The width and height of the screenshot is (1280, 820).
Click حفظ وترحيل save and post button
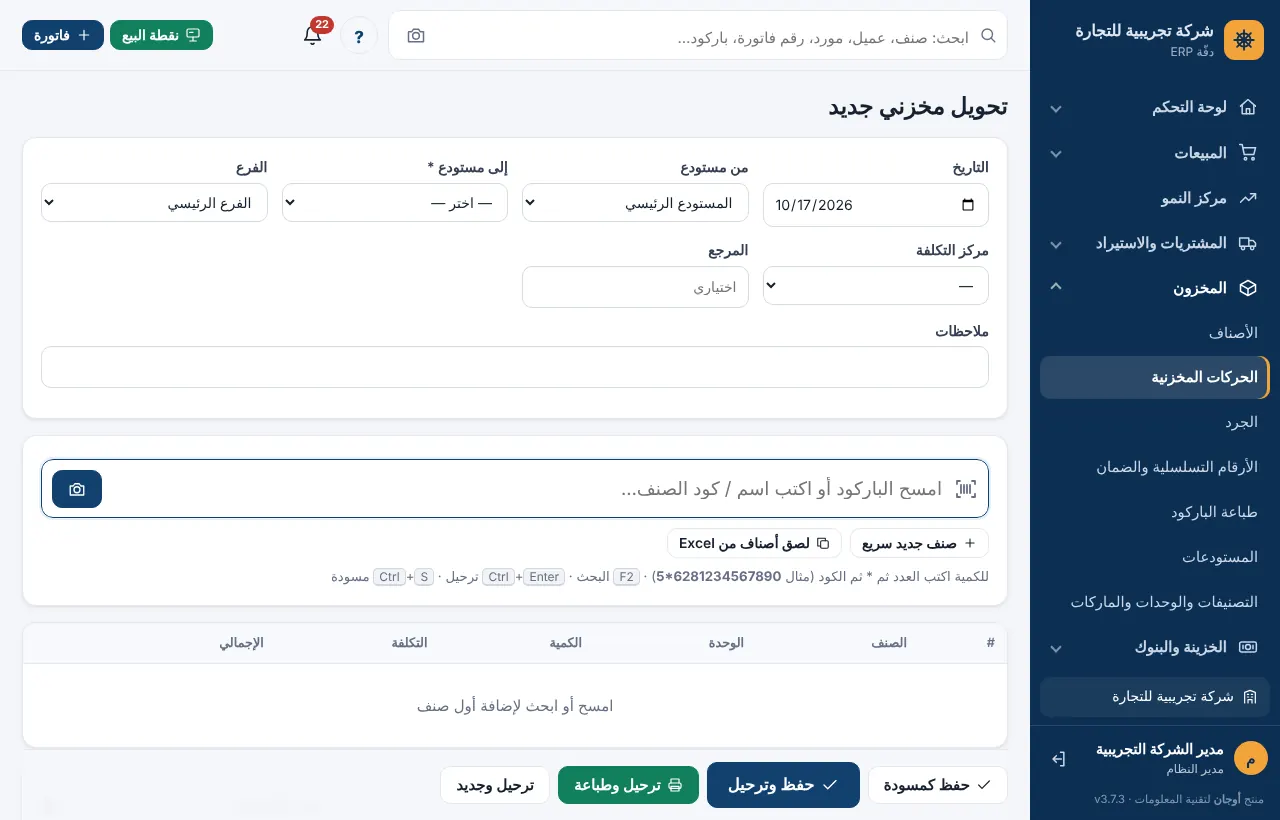pyautogui.click(x=783, y=785)
